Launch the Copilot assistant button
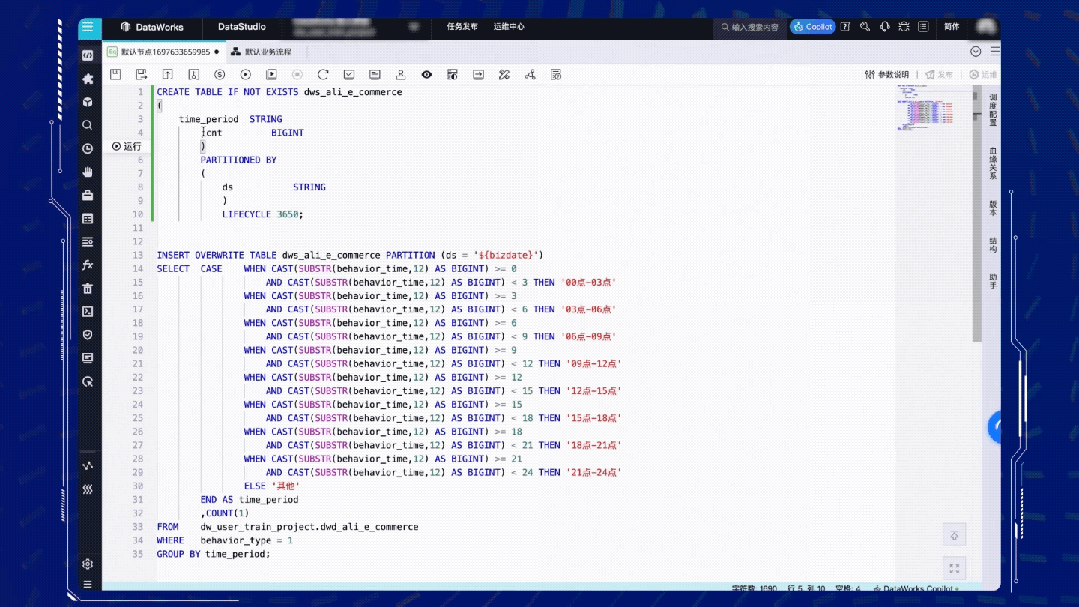Viewport: 1079px width, 607px height. pyautogui.click(x=813, y=27)
